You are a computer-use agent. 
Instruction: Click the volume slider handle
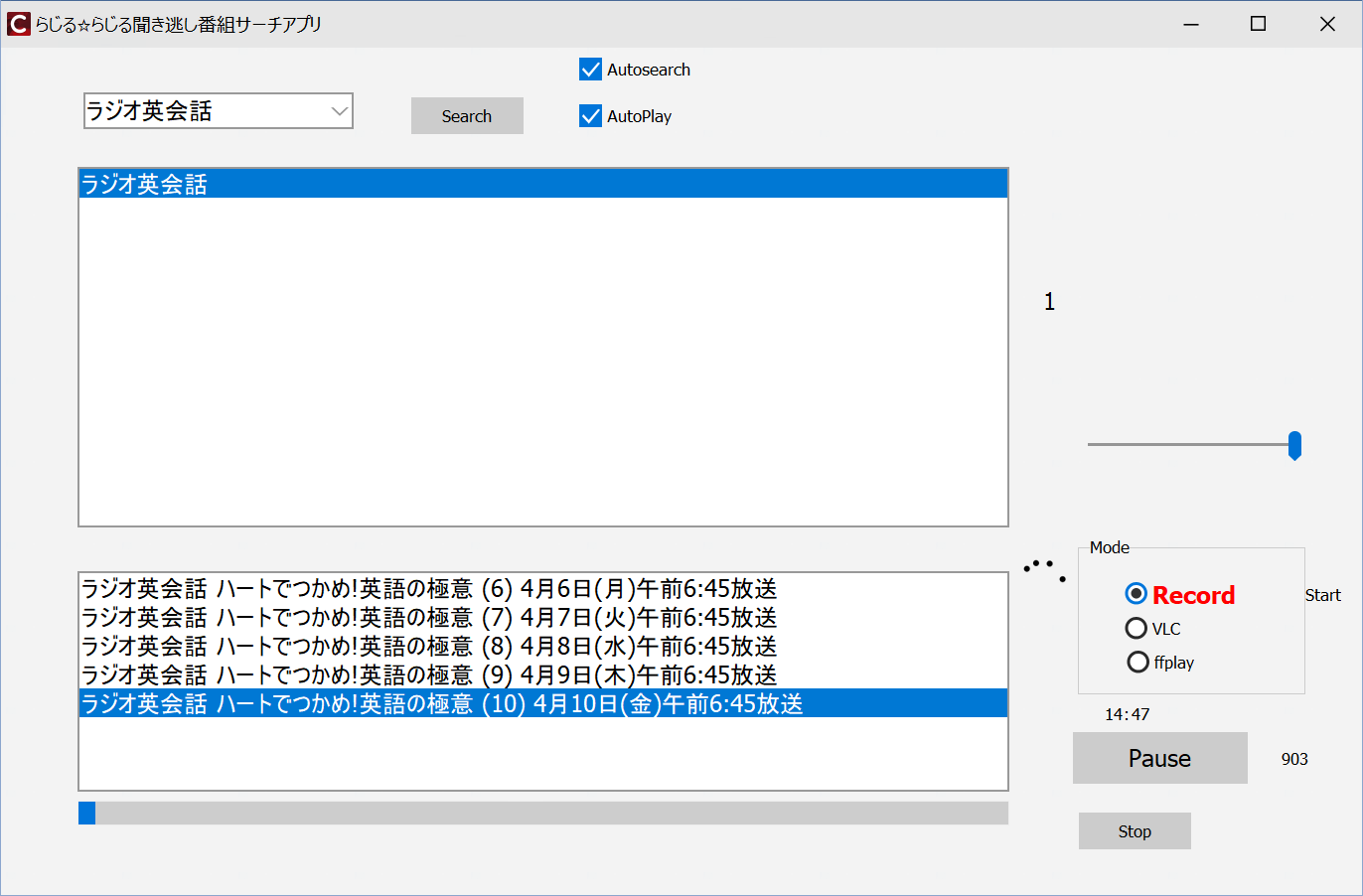[x=1294, y=445]
